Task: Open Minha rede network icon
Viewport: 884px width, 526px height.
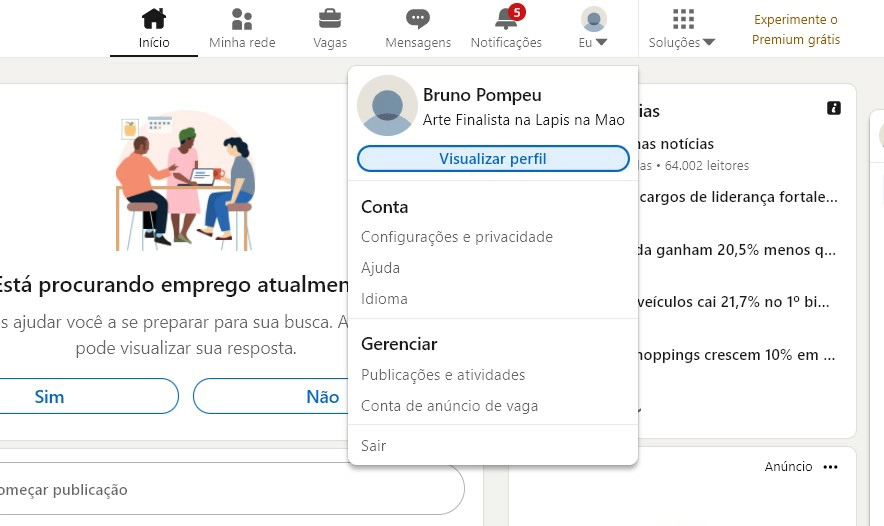Action: pyautogui.click(x=242, y=19)
